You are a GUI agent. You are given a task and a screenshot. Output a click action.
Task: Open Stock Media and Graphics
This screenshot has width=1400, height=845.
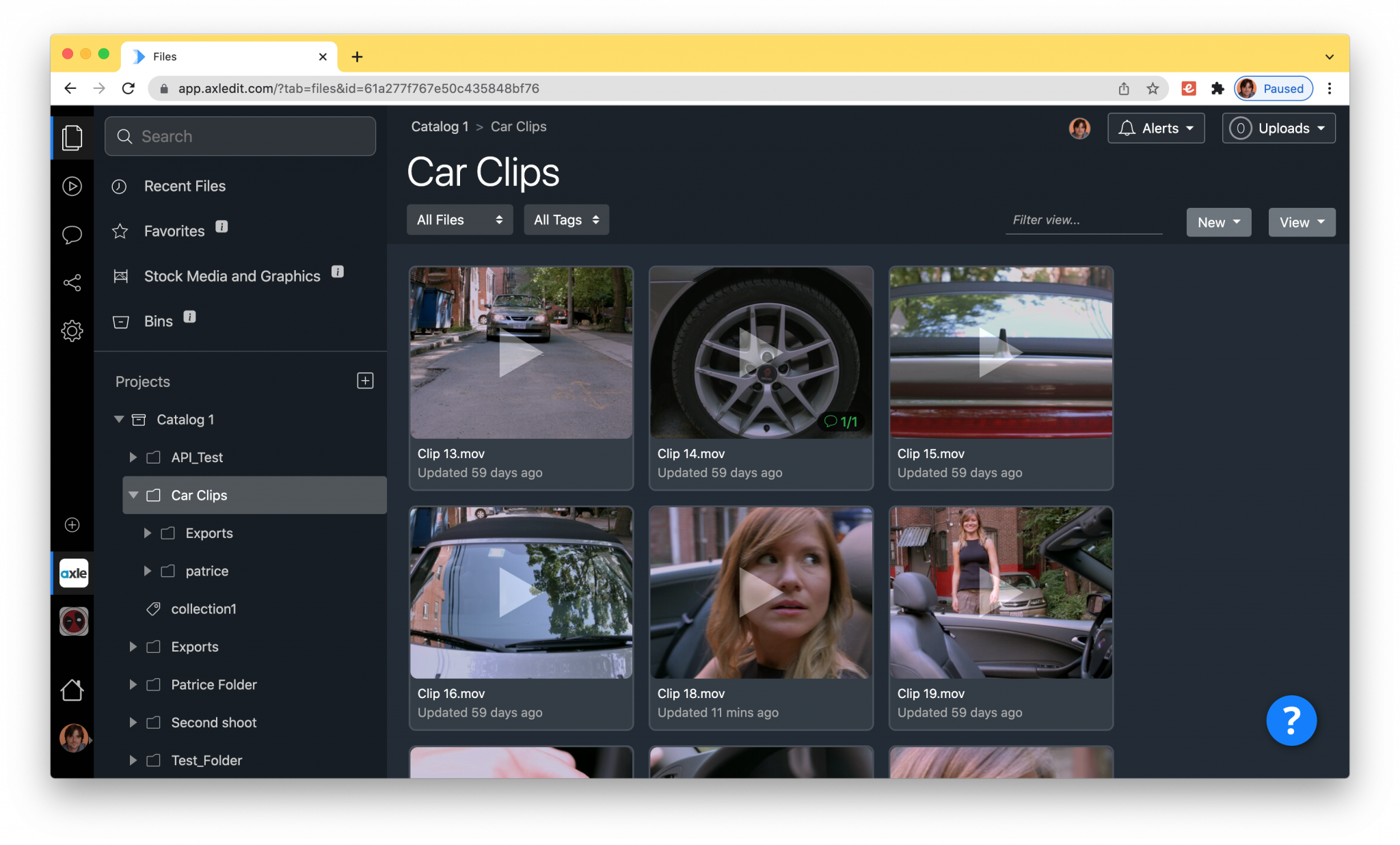point(232,276)
